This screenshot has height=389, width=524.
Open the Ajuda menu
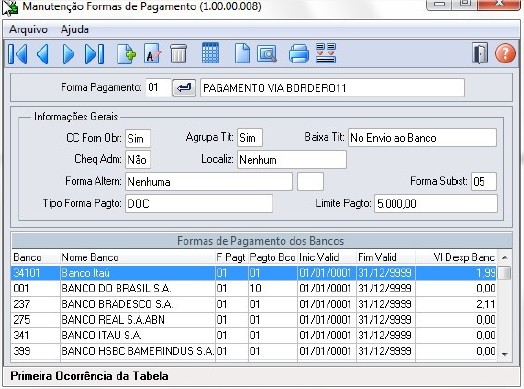[75, 29]
